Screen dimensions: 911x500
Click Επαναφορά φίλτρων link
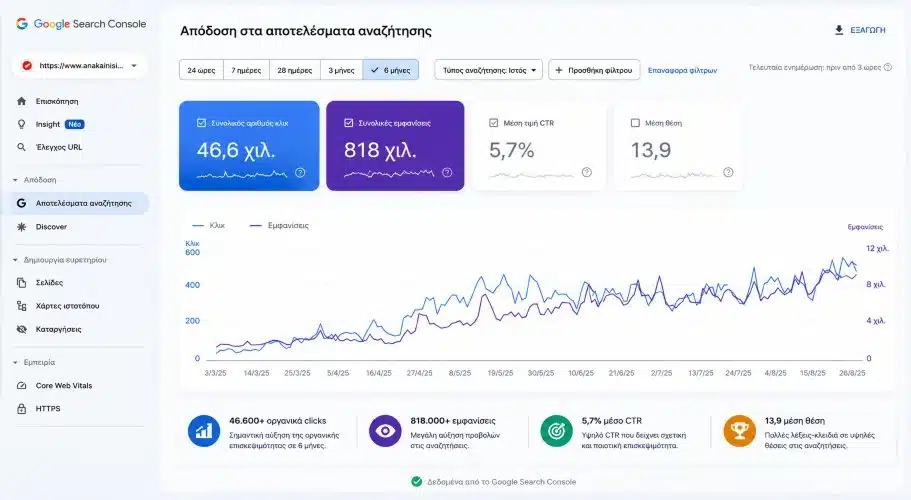(683, 70)
